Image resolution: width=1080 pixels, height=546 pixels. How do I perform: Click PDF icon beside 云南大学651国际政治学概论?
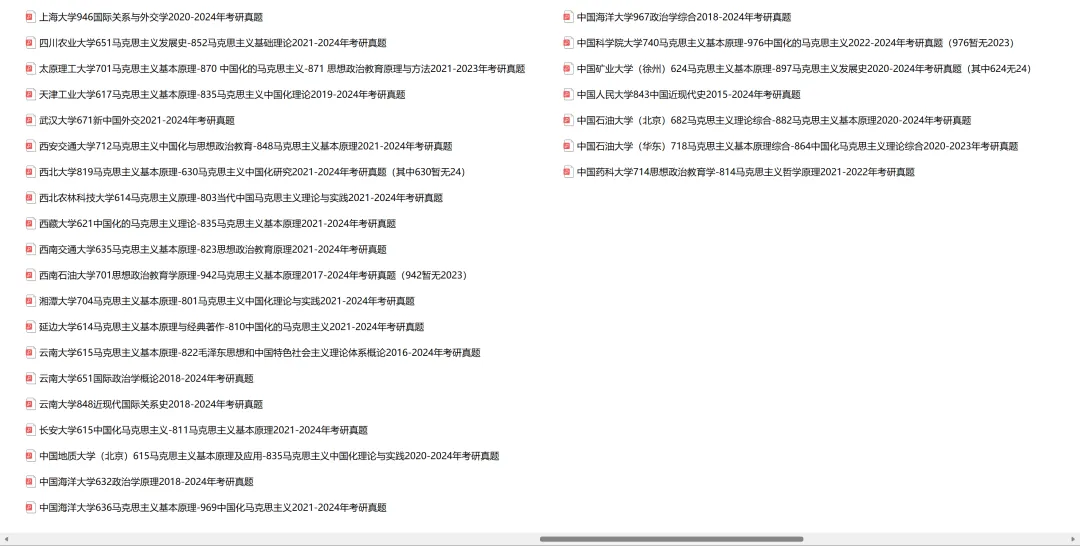coord(30,378)
